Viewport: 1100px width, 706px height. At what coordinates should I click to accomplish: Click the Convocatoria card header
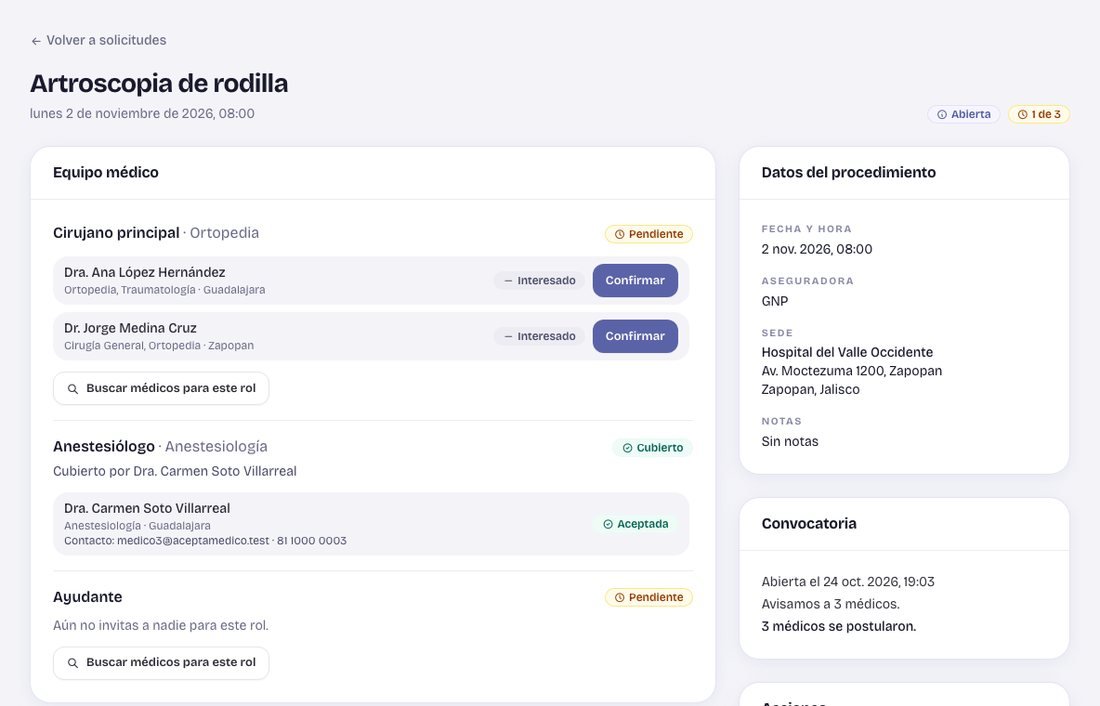(x=809, y=524)
